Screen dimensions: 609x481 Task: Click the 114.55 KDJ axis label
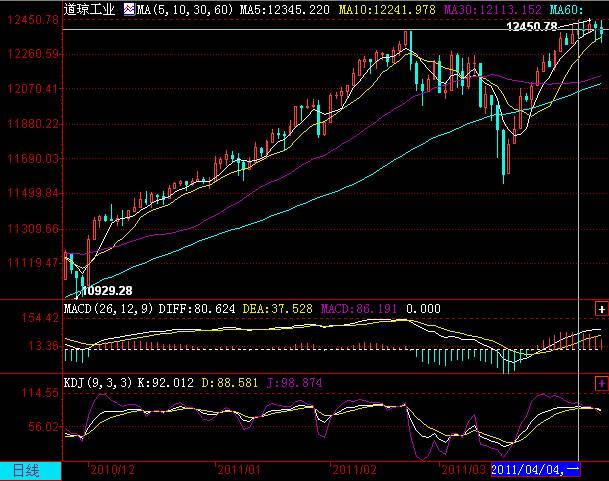[x=40, y=393]
